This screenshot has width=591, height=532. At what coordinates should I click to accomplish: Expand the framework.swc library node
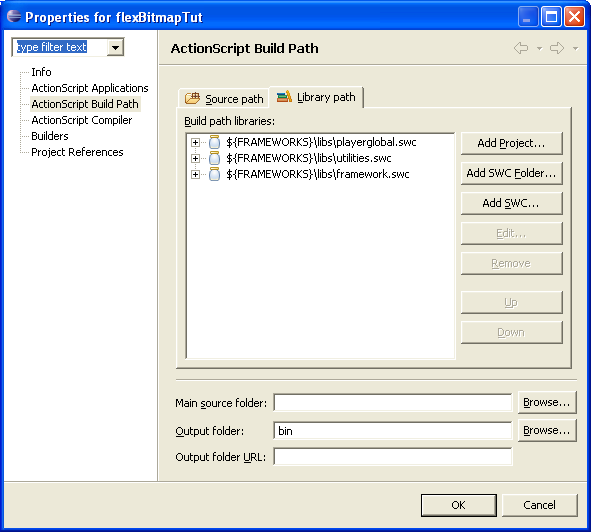[x=195, y=175]
